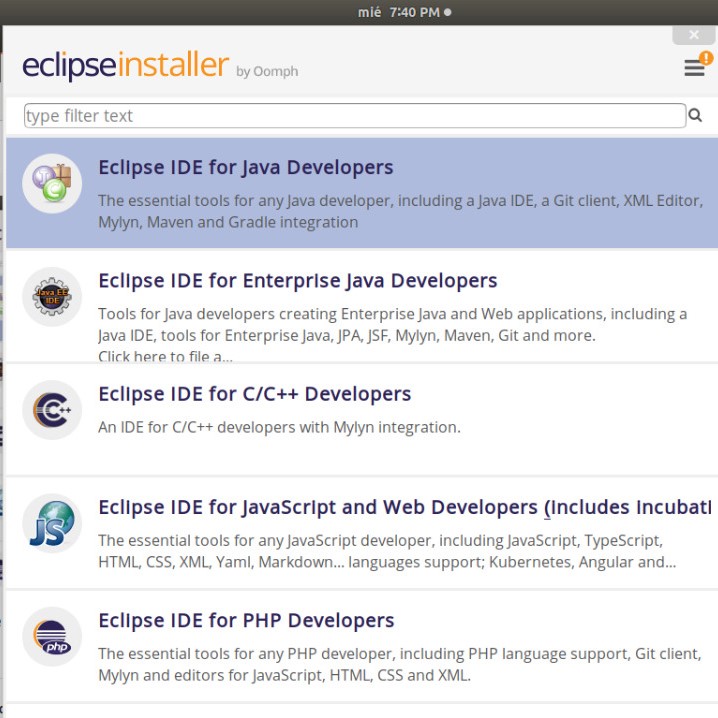Choose Eclipse IDE for C/C++ Developers
This screenshot has width=718, height=718.
[254, 394]
